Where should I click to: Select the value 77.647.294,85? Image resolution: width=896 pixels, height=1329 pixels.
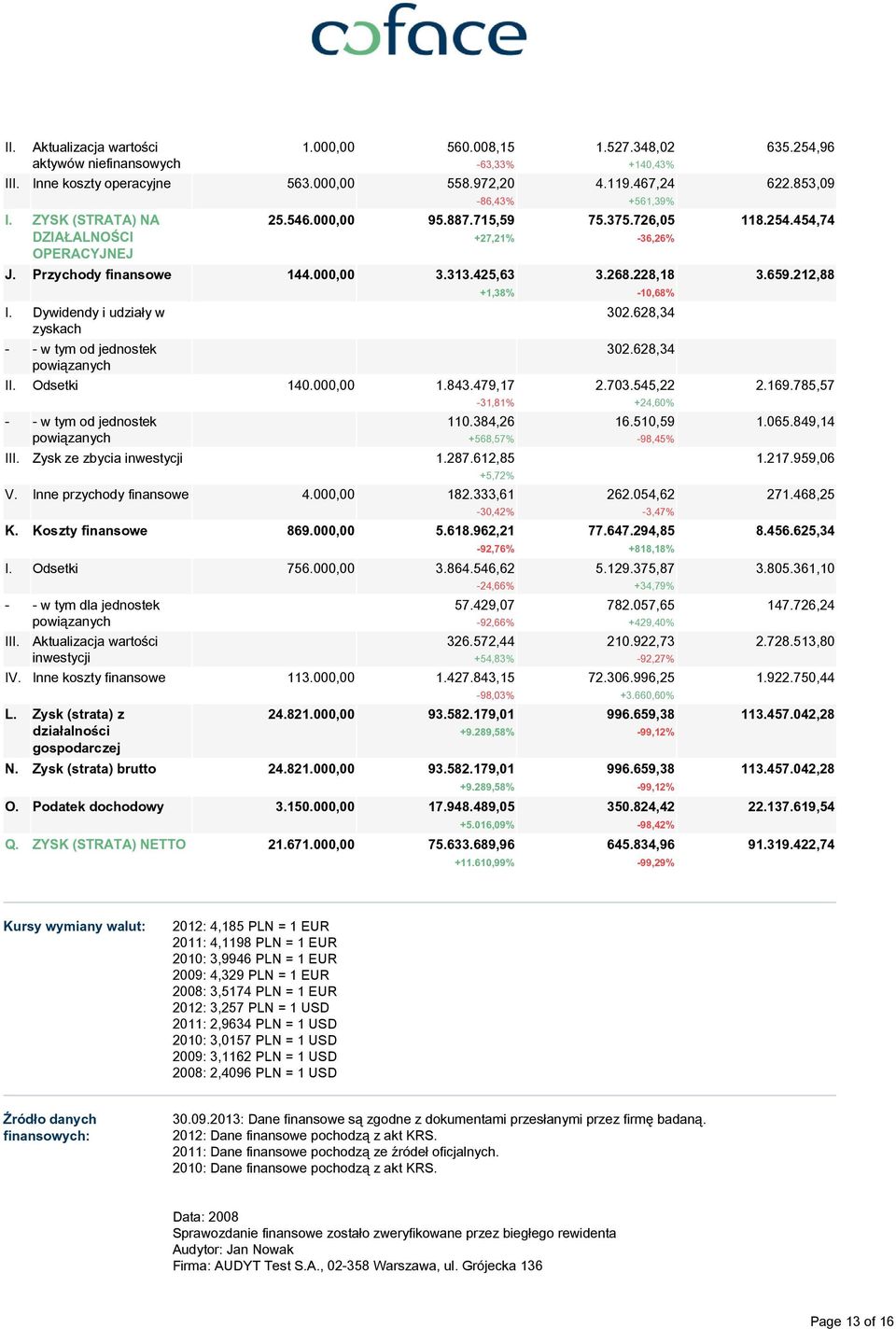[x=631, y=531]
